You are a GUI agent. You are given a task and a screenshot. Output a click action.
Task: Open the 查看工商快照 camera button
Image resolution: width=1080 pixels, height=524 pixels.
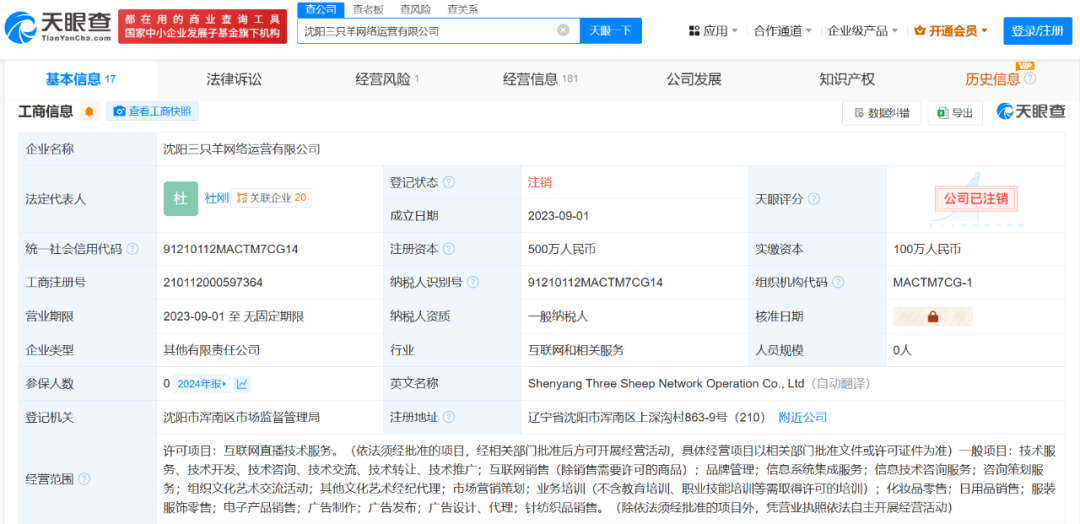coord(152,112)
